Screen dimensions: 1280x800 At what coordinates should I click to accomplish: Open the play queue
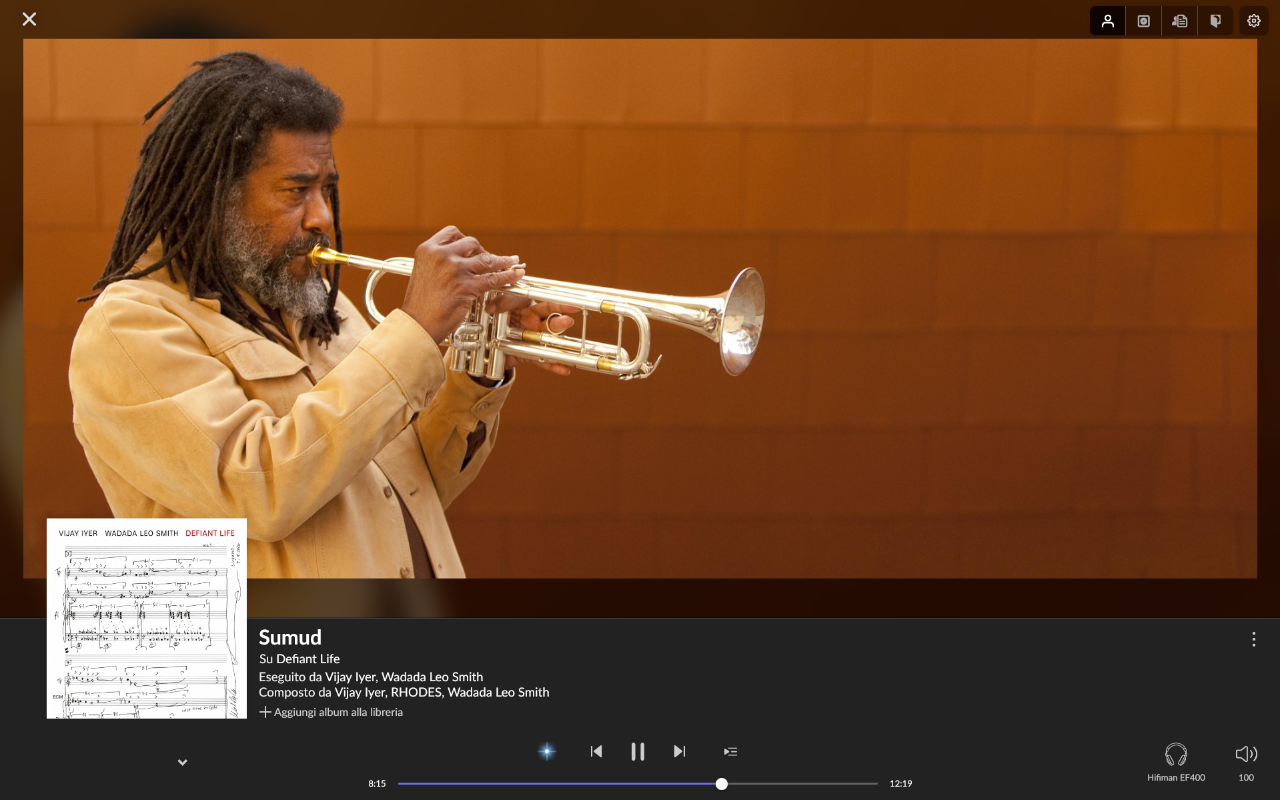point(730,751)
